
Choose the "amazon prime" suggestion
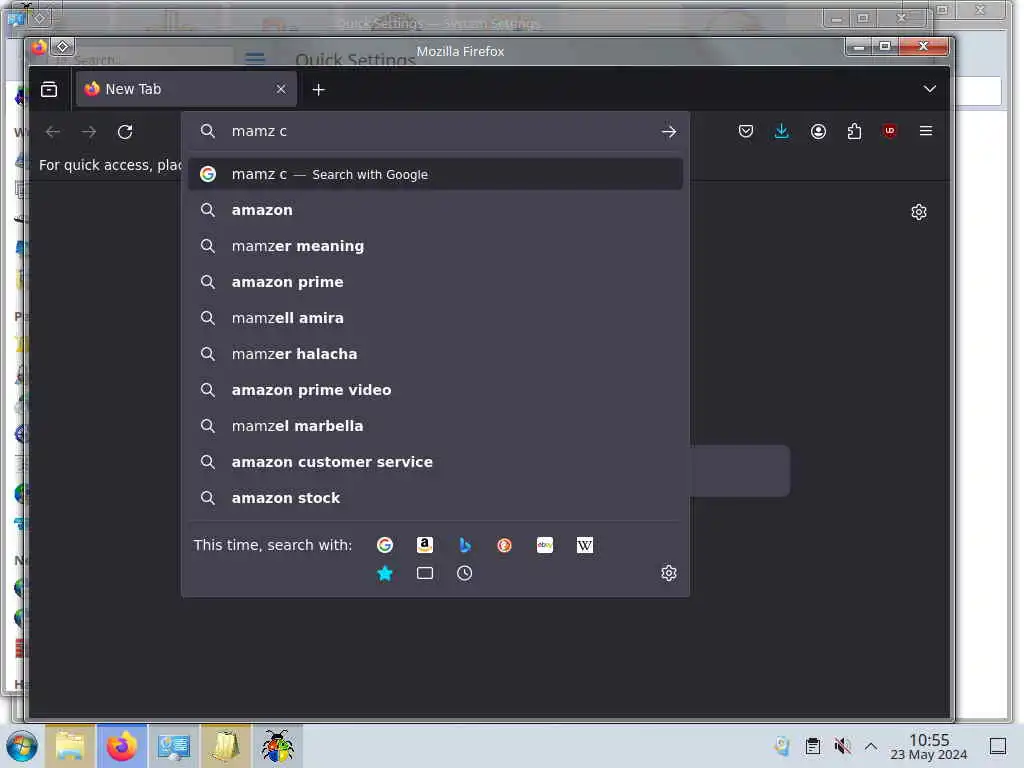point(436,282)
